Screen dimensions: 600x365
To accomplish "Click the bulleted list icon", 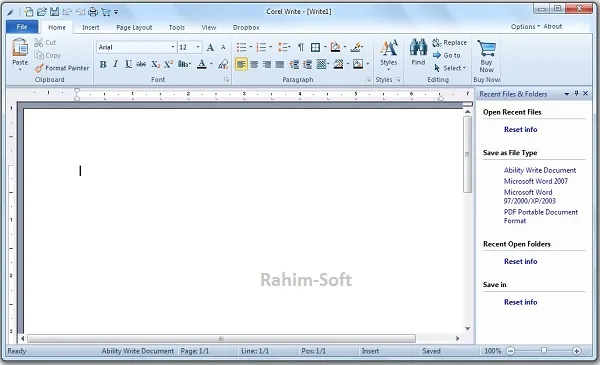I will [x=241, y=47].
